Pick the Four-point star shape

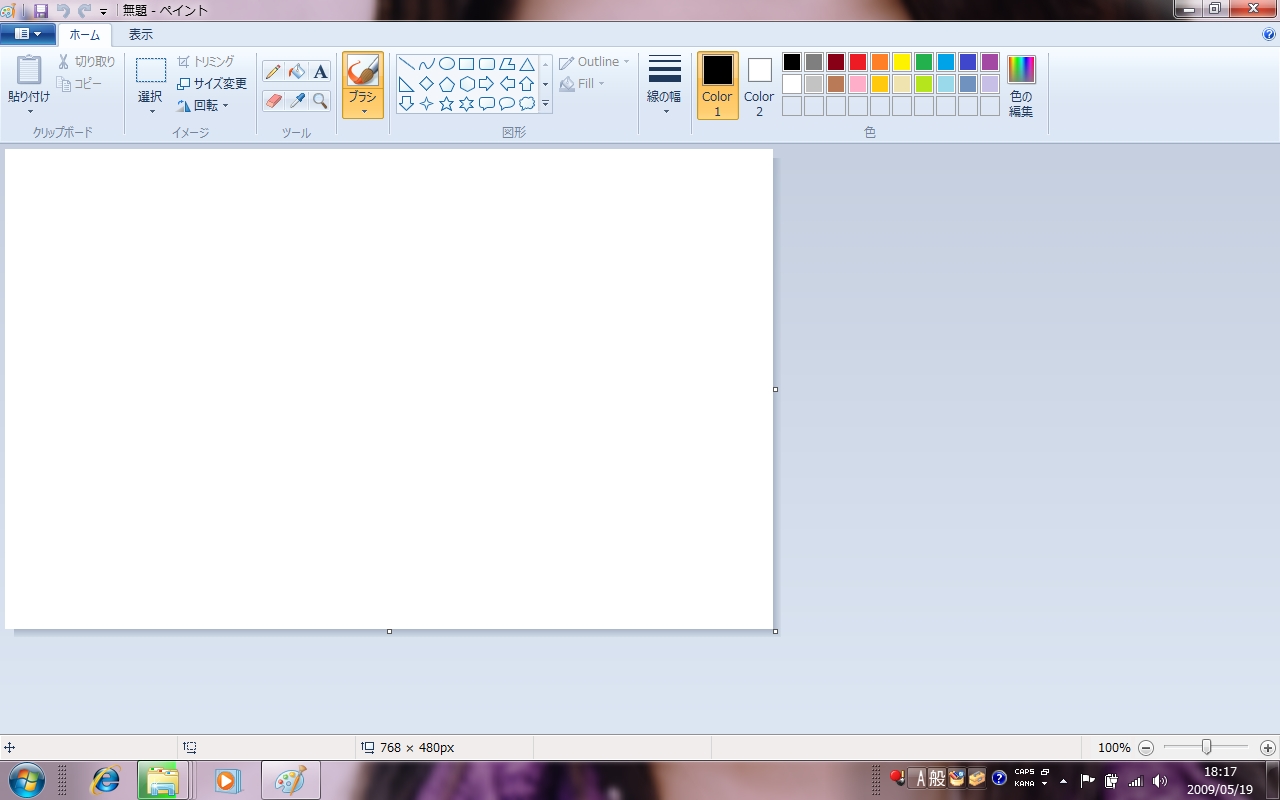[427, 103]
